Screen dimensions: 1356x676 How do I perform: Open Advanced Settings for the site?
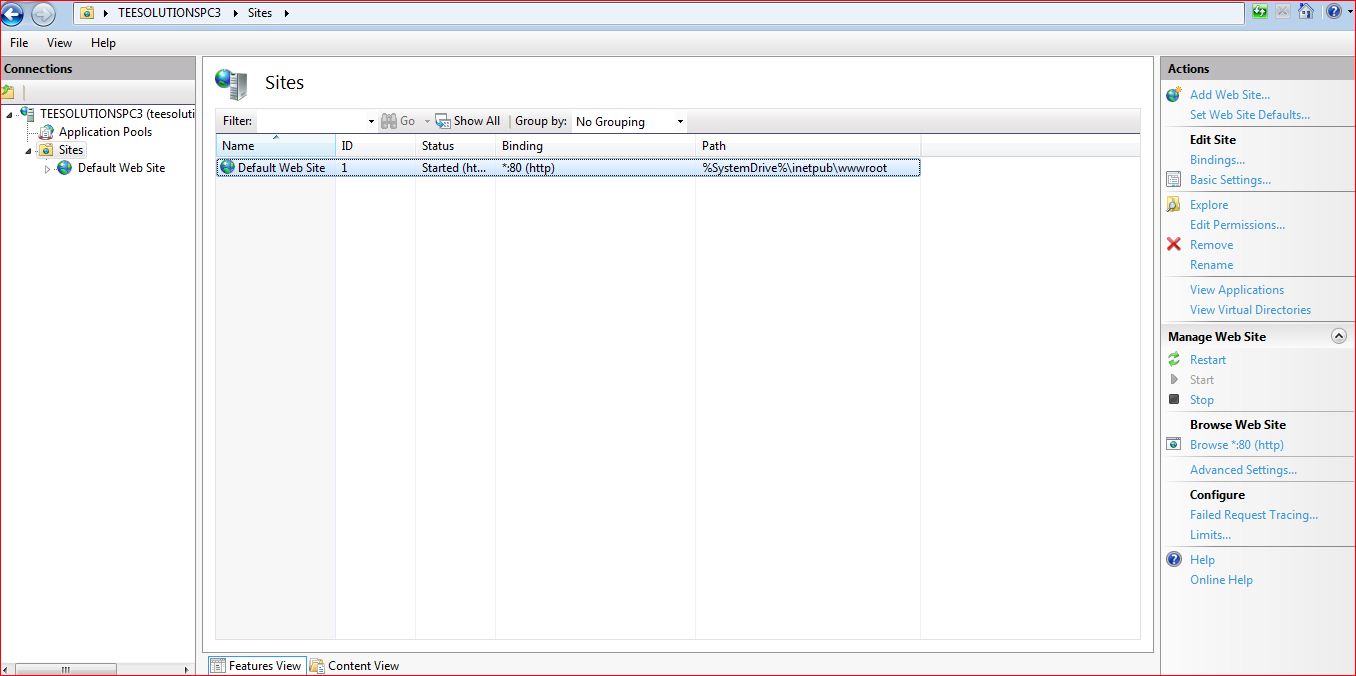[1243, 469]
